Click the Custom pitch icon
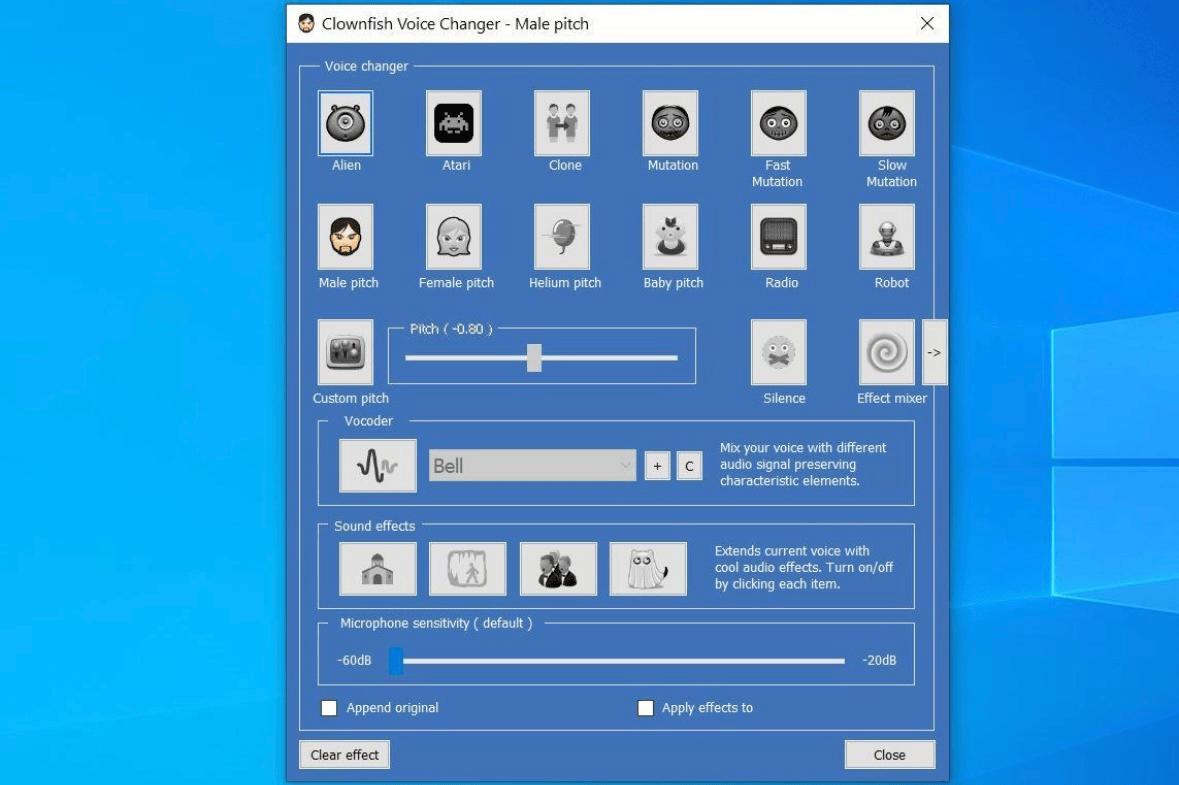Image resolution: width=1179 pixels, height=785 pixels. 345,352
